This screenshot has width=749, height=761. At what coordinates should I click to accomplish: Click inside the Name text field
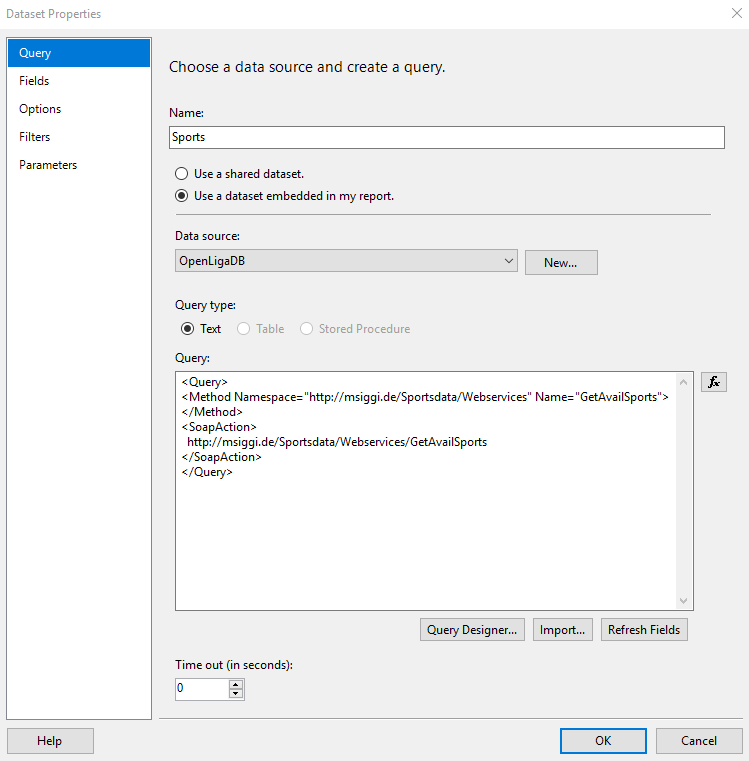(446, 137)
